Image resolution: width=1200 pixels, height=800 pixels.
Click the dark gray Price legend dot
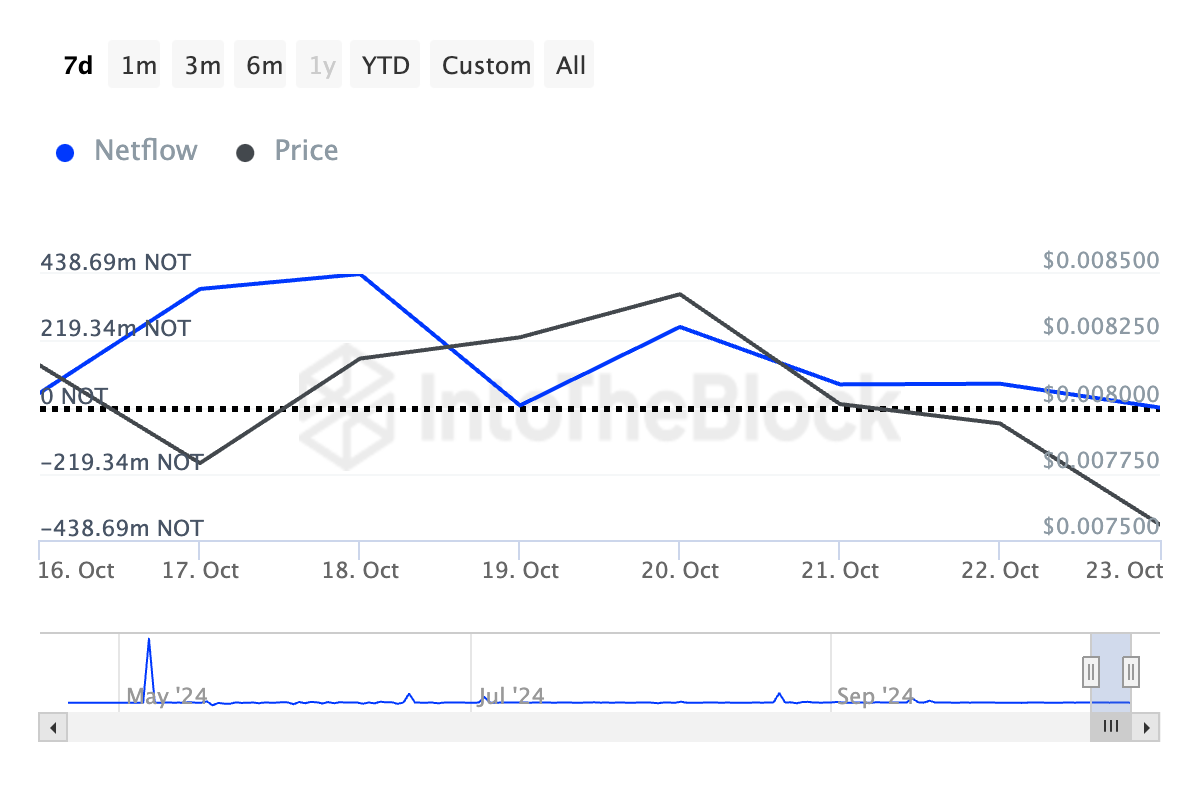click(245, 153)
